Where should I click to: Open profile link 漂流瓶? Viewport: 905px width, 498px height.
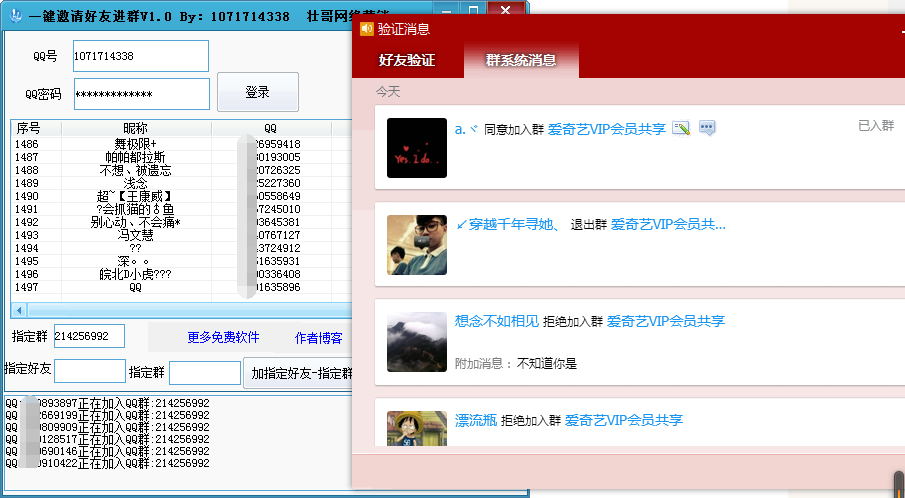pos(476,420)
